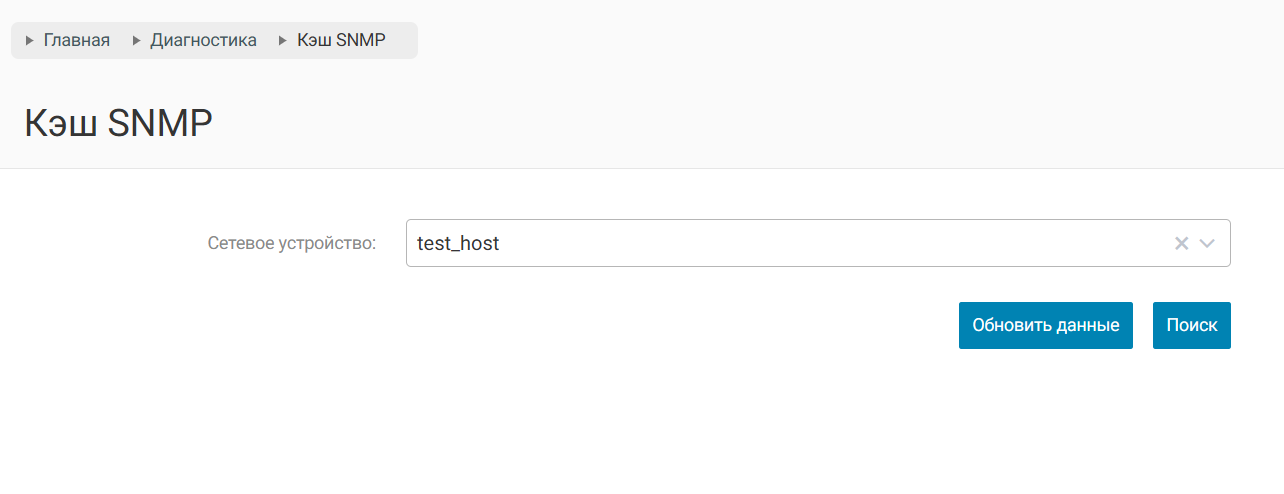Click the test_host value text
The width and height of the screenshot is (1284, 494).
click(x=458, y=243)
